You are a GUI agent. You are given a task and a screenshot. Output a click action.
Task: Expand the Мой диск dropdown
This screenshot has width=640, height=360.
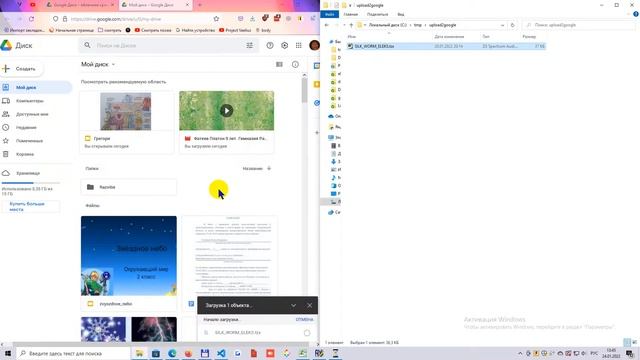[x=113, y=64]
